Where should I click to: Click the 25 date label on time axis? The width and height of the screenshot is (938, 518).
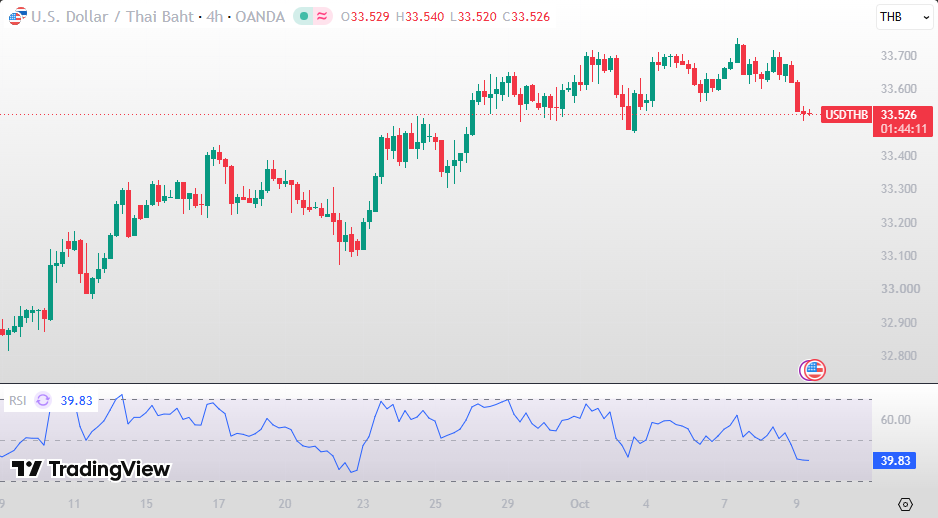[435, 504]
